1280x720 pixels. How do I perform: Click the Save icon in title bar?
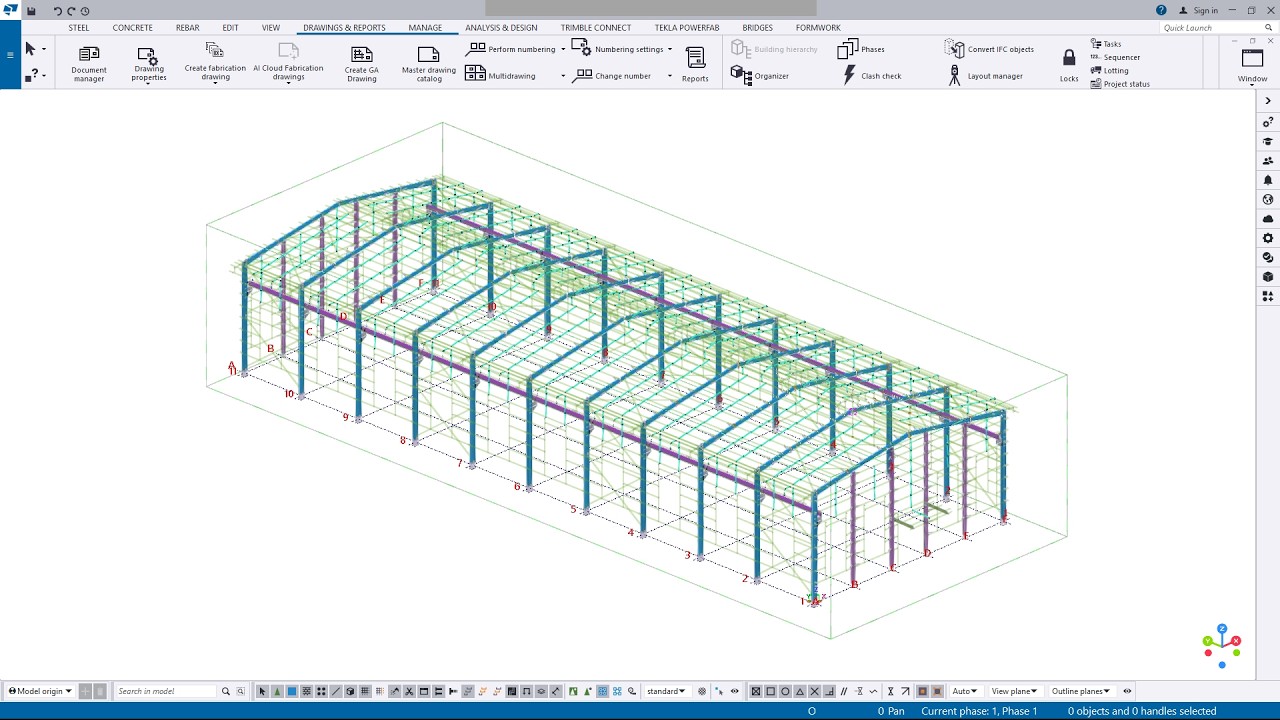[x=31, y=11]
